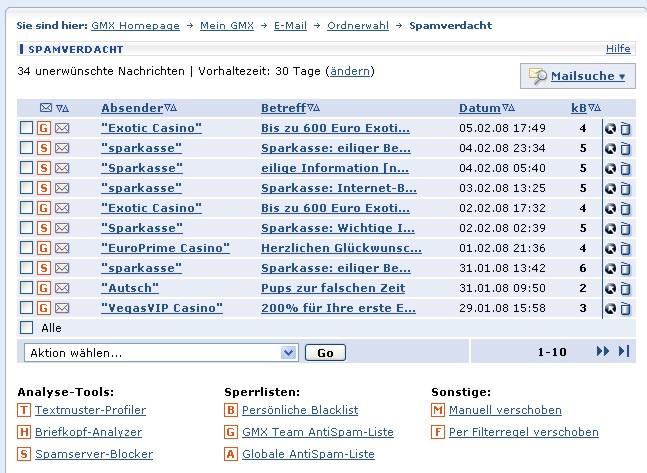Click the F icon beside Per Filterregel verschoben

438,432
